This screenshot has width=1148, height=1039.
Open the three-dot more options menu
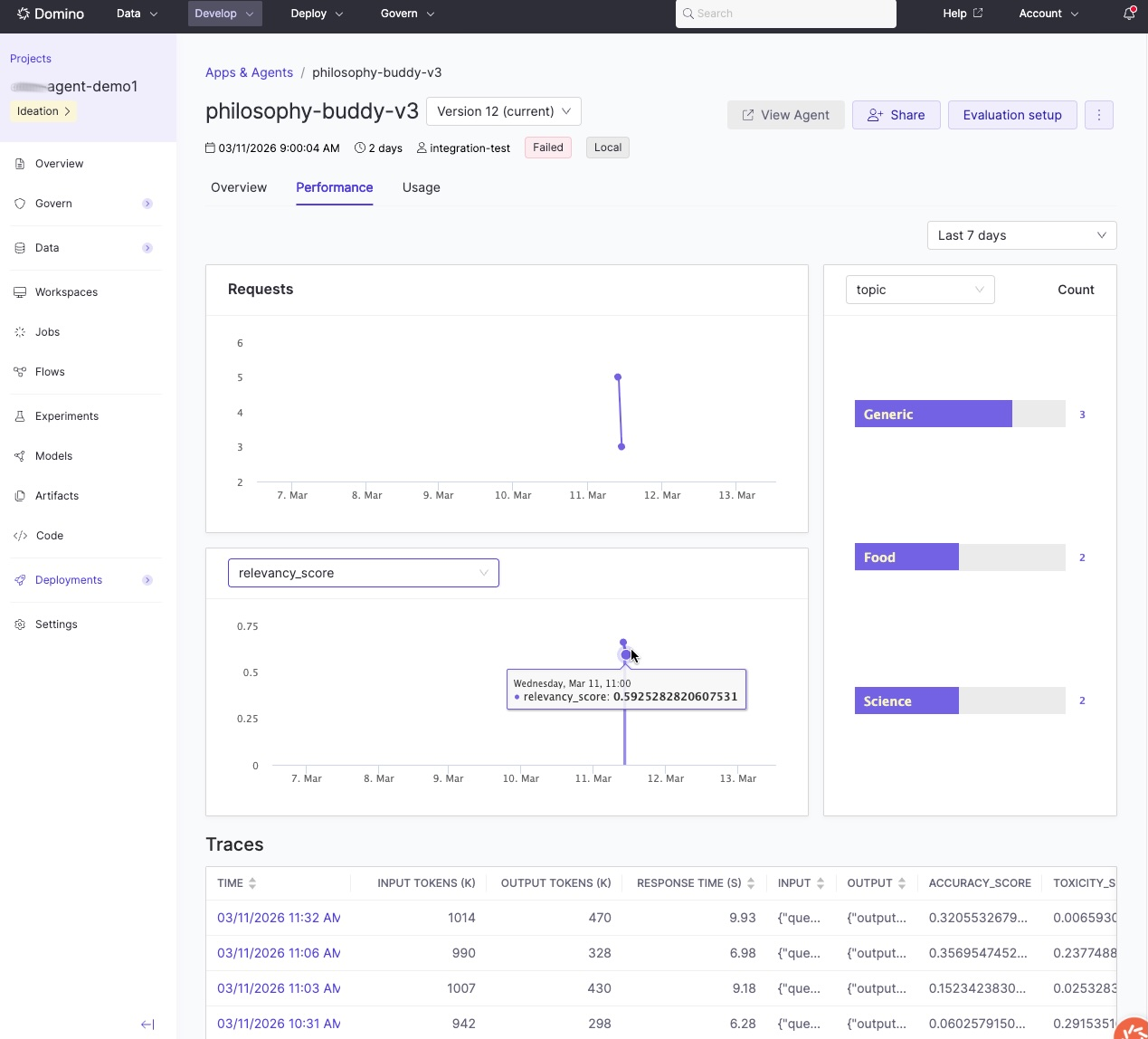tap(1098, 115)
